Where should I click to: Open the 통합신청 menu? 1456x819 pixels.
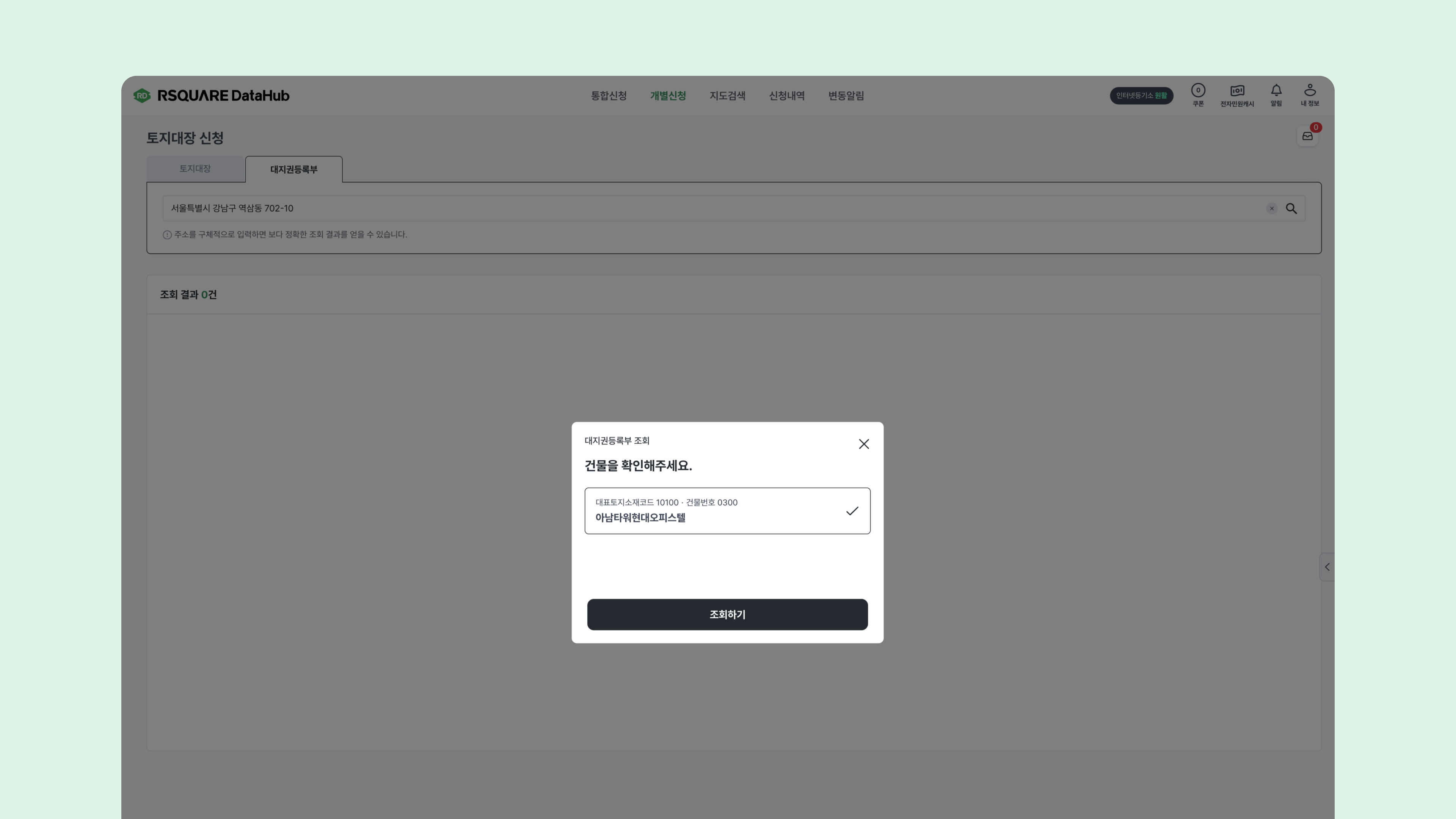click(609, 96)
